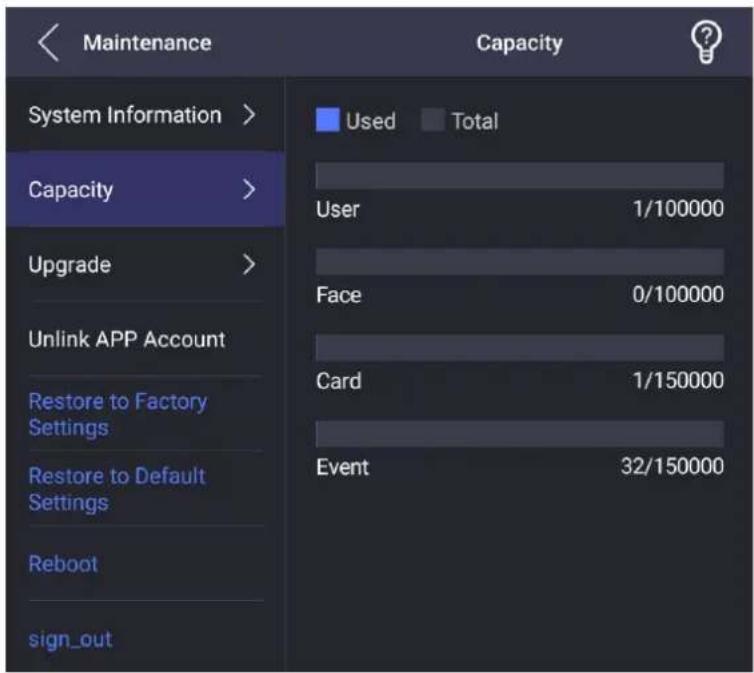Expand the Upgrade chevron arrow
This screenshot has height=673, width=754.
(249, 264)
